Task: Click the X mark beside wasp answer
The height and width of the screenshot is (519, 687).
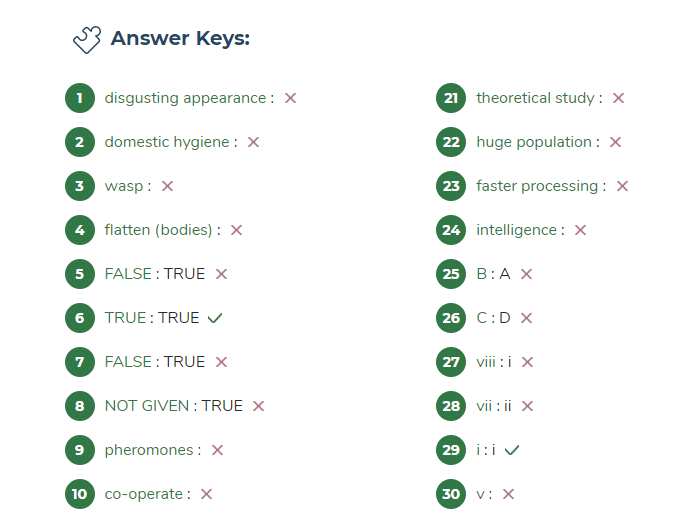Action: coord(167,186)
